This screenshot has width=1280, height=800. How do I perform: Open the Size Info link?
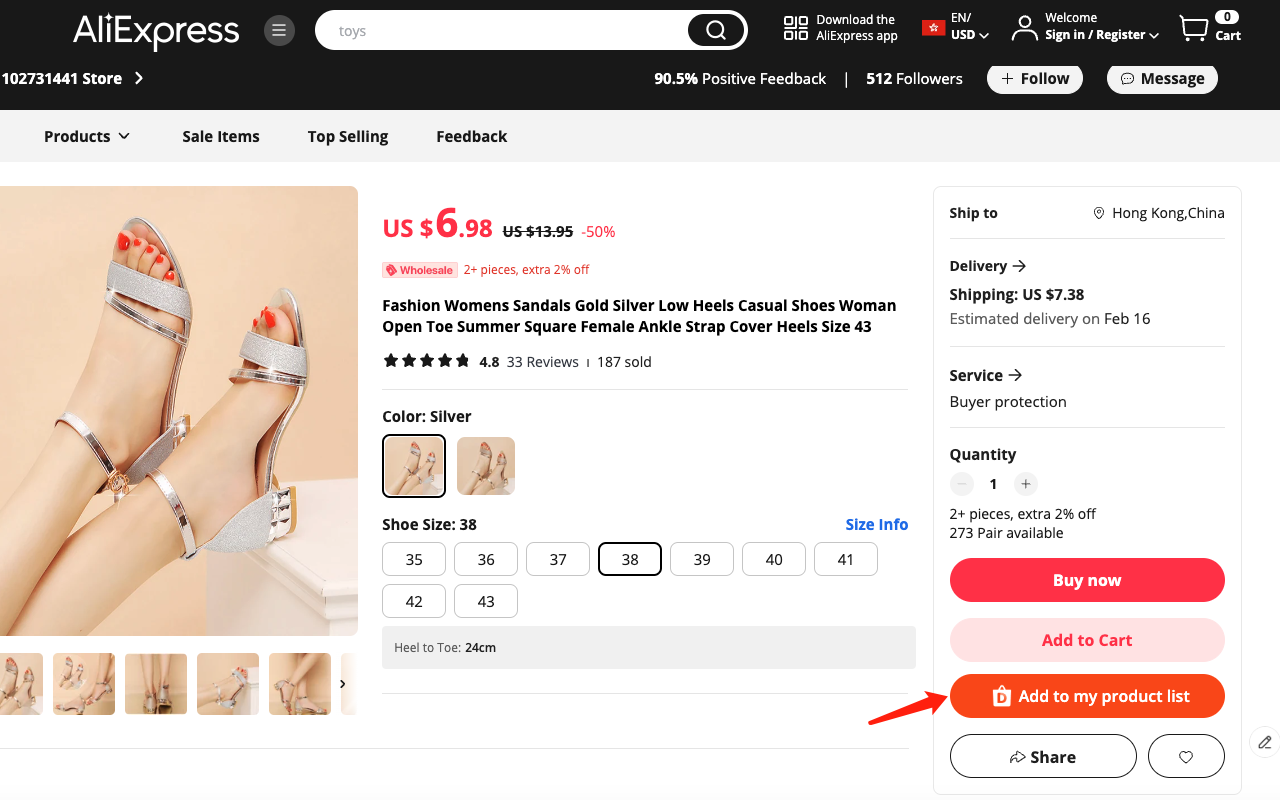tap(876, 524)
